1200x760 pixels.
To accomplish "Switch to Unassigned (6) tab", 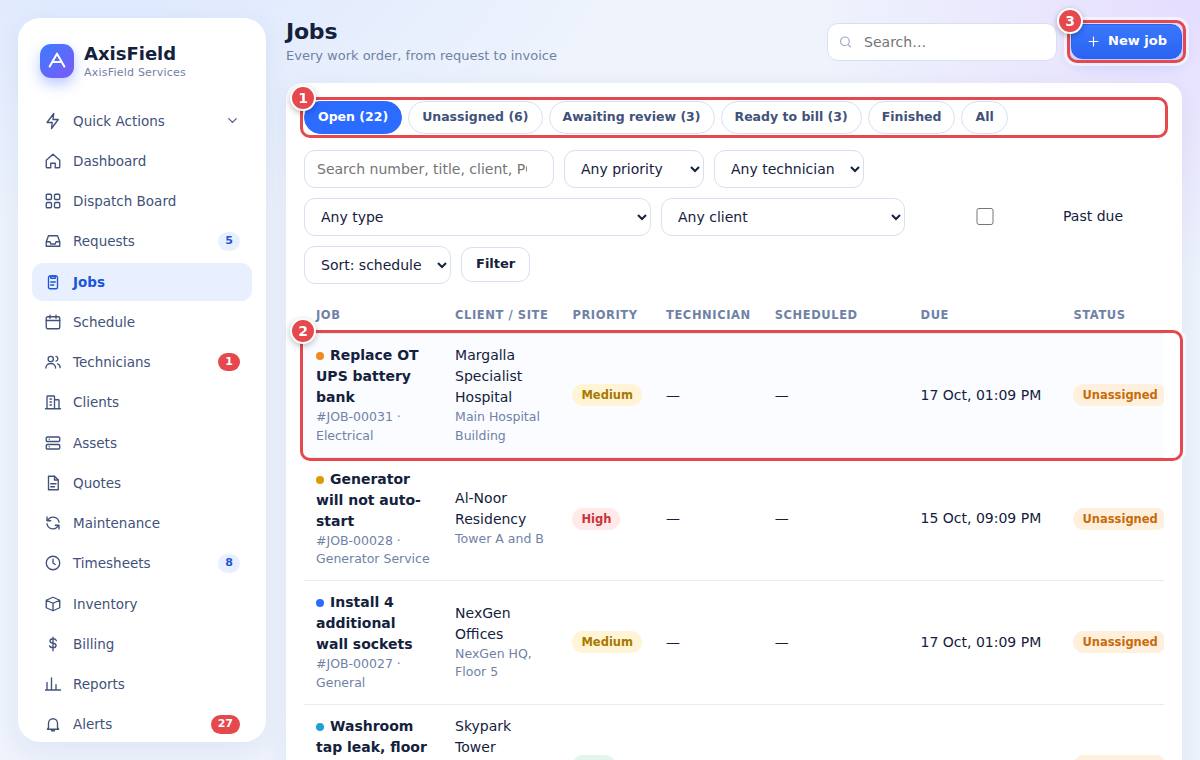I will 475,117.
